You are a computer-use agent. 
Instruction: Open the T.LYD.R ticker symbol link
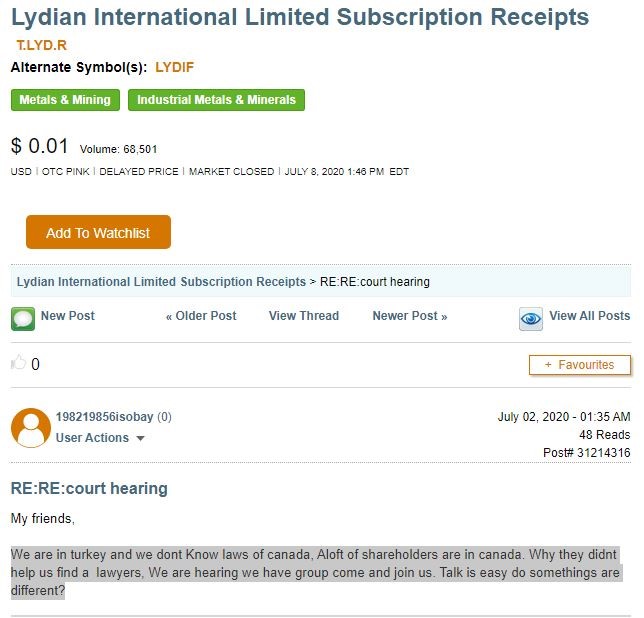point(41,45)
